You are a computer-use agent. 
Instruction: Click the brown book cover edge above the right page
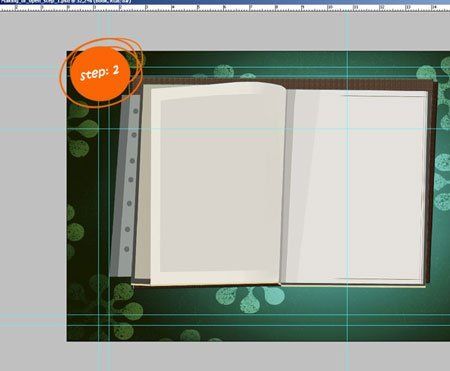point(360,84)
